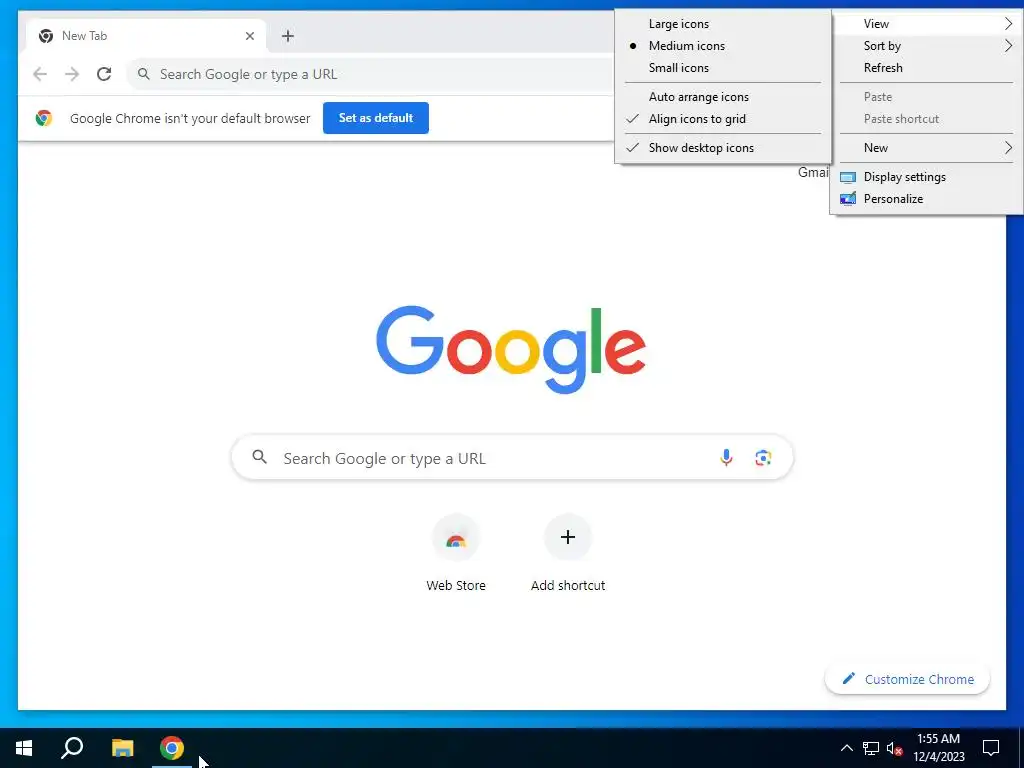
Task: Click the Chrome taskbar icon
Action: [x=172, y=748]
